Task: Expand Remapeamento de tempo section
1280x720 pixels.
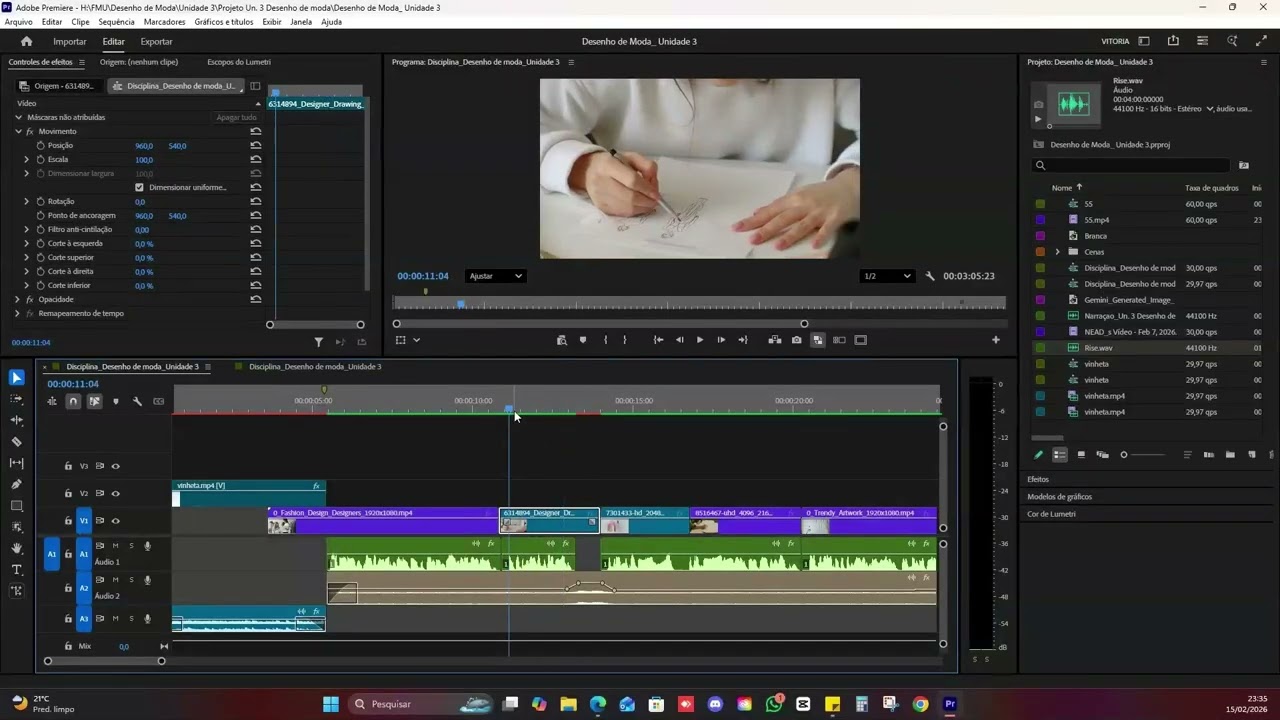Action: pyautogui.click(x=17, y=313)
